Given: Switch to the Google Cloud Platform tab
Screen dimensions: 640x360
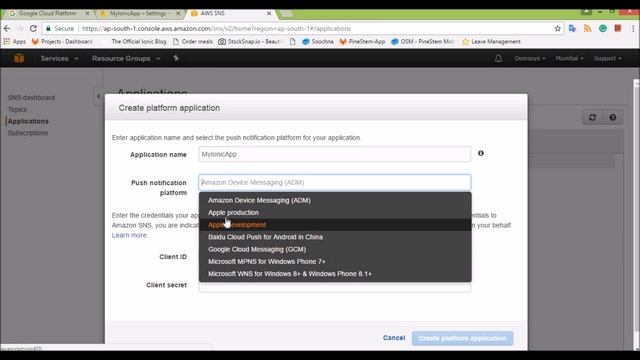Looking at the screenshot, I should coord(48,13).
